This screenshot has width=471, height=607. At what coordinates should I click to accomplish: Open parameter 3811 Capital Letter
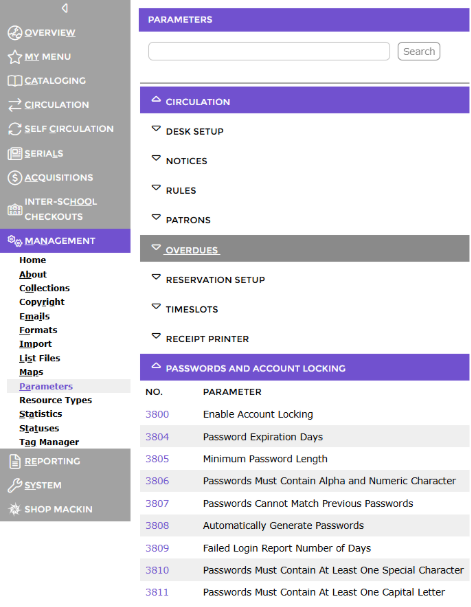click(x=157, y=593)
